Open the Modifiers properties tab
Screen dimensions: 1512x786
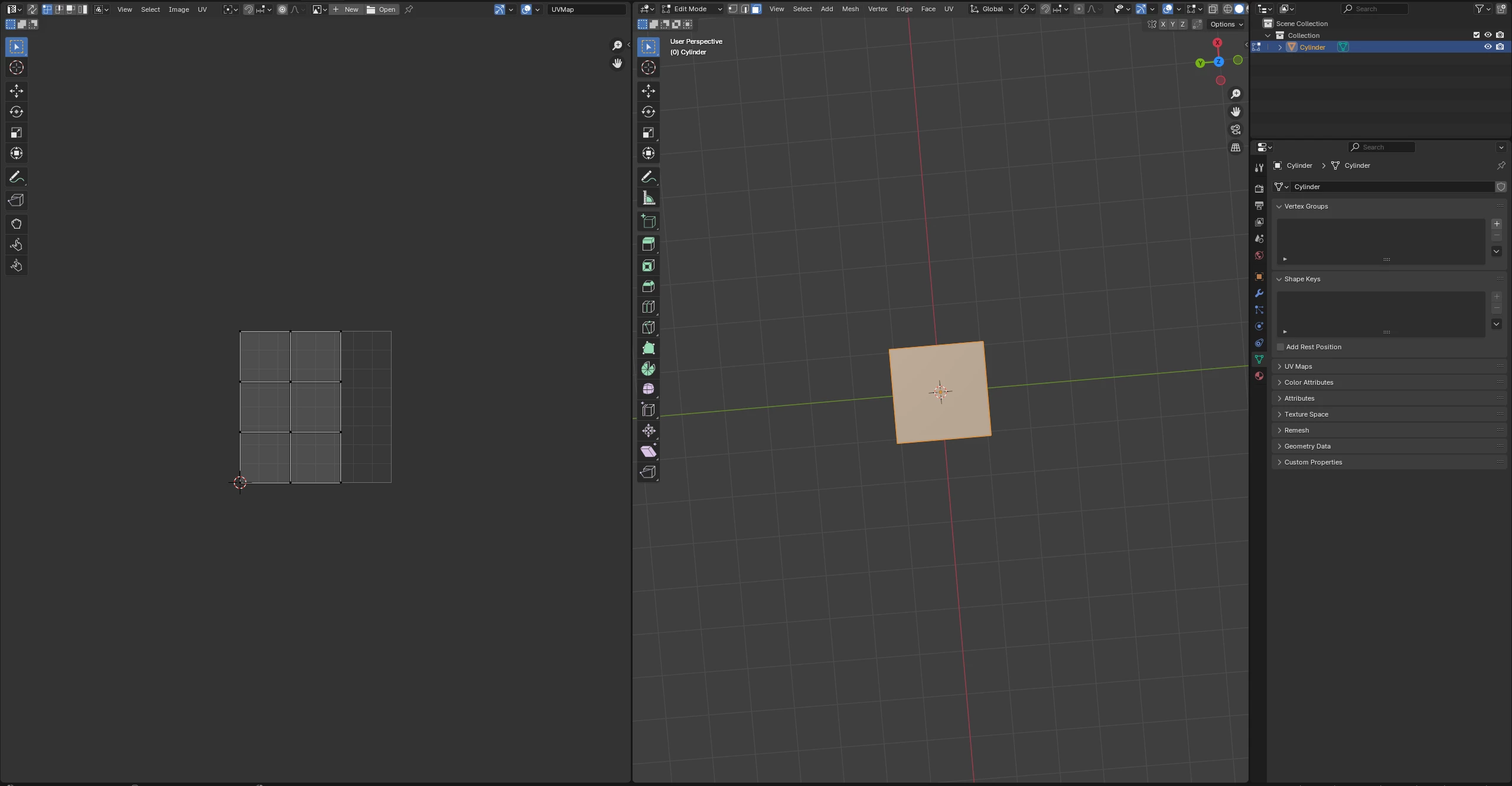click(x=1259, y=293)
